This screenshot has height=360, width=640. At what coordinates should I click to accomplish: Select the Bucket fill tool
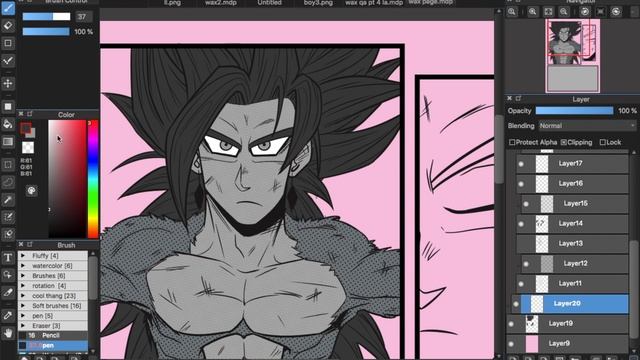click(8, 124)
